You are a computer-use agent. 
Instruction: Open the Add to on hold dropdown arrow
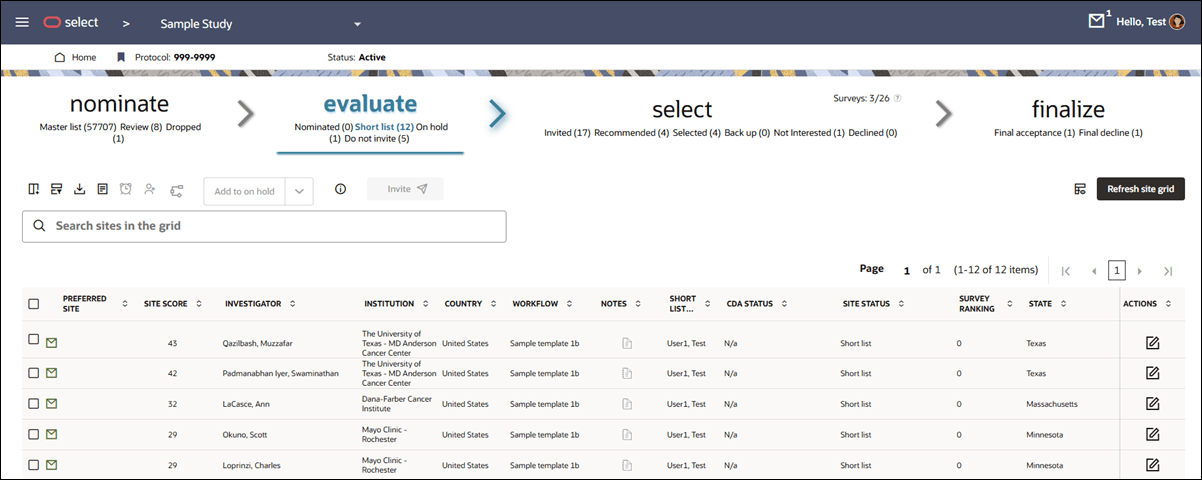click(x=300, y=191)
